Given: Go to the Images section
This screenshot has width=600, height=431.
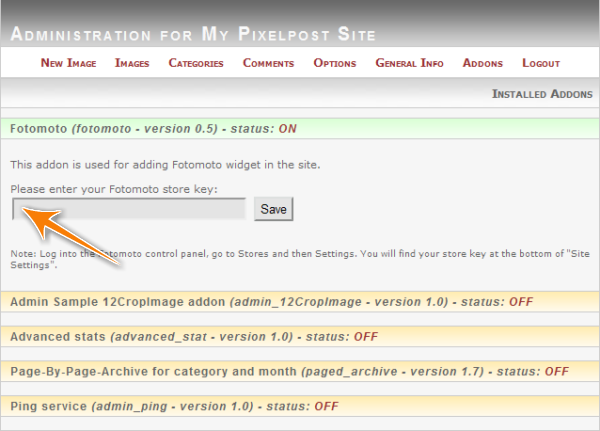Looking at the screenshot, I should pyautogui.click(x=132, y=63).
